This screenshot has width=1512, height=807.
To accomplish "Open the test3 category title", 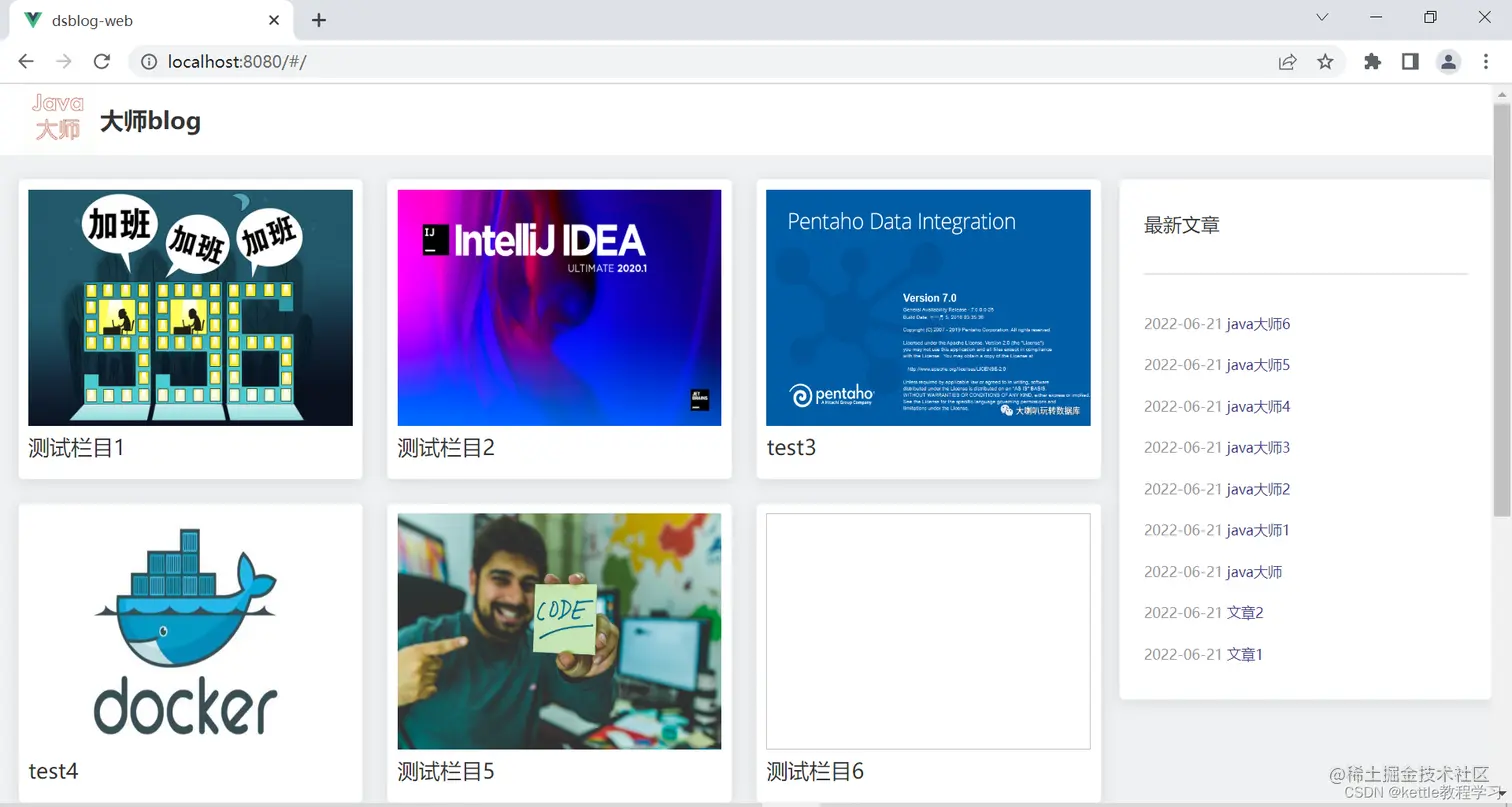I will [791, 448].
